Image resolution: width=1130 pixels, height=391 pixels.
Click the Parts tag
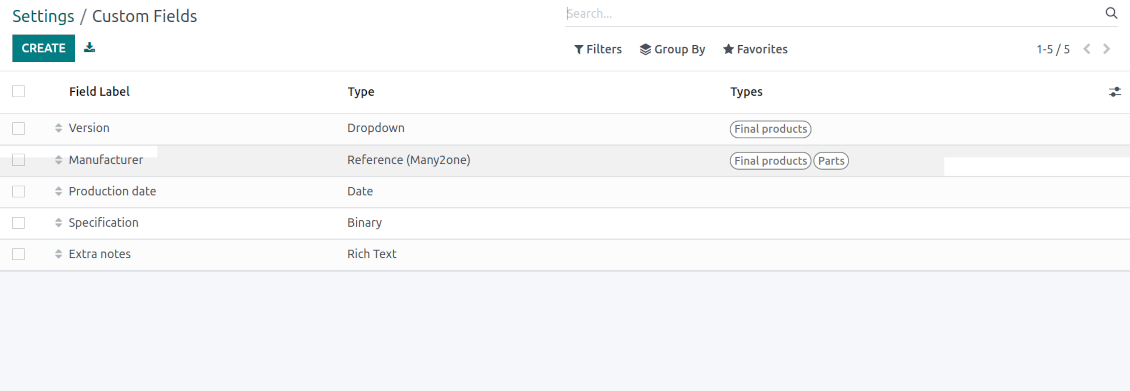(832, 161)
